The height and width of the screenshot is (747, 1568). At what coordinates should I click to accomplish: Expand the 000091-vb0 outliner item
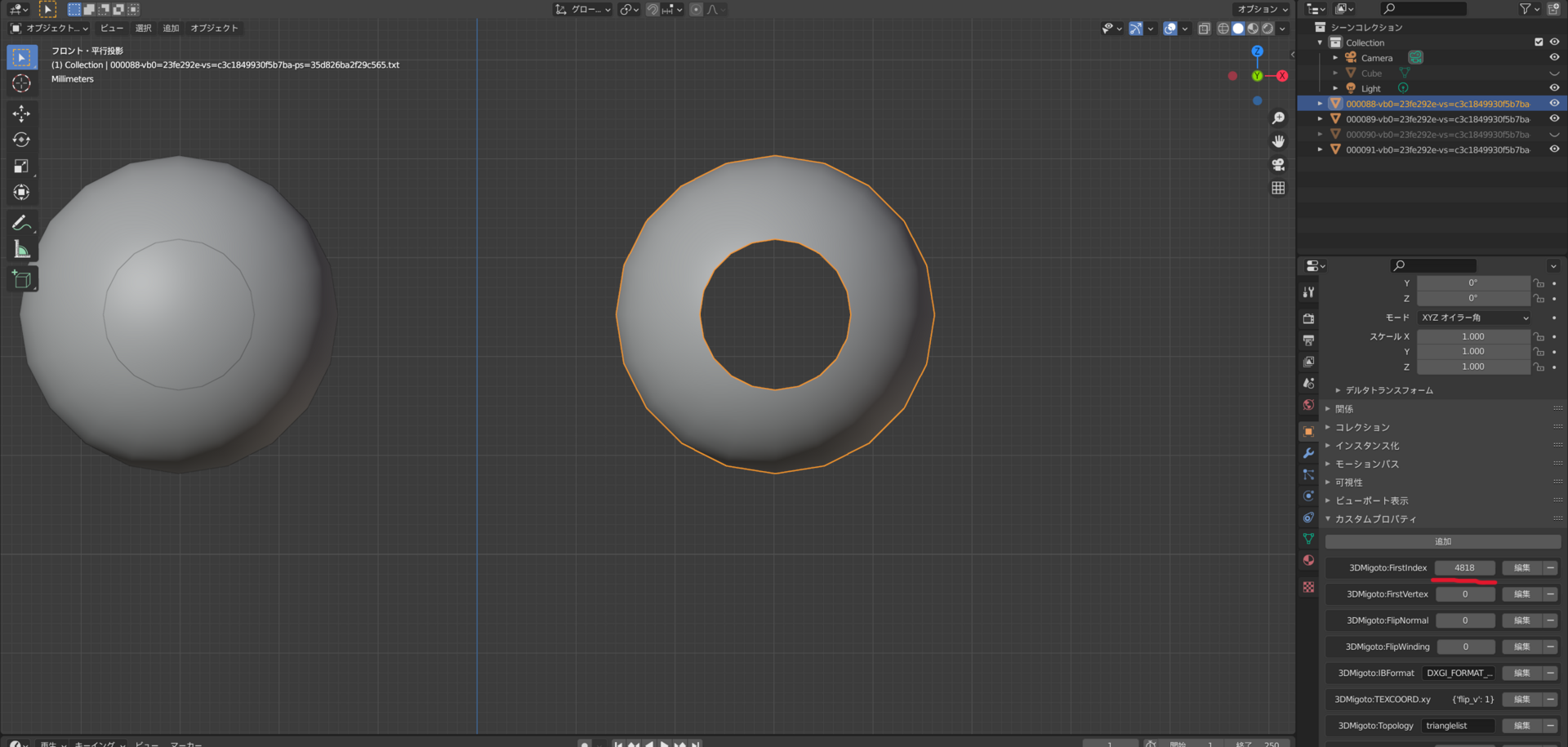pyautogui.click(x=1320, y=149)
